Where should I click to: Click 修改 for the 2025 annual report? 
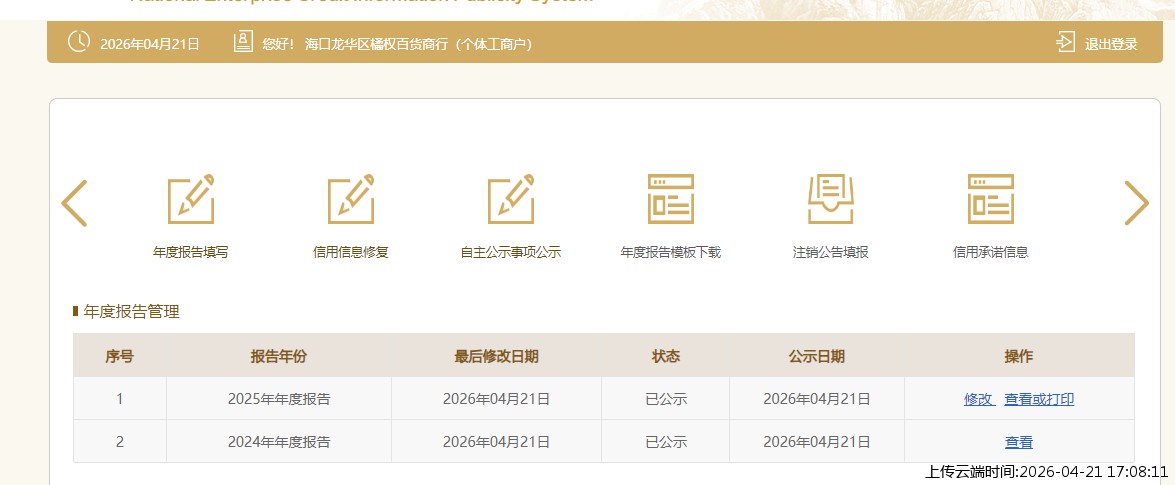(x=978, y=399)
